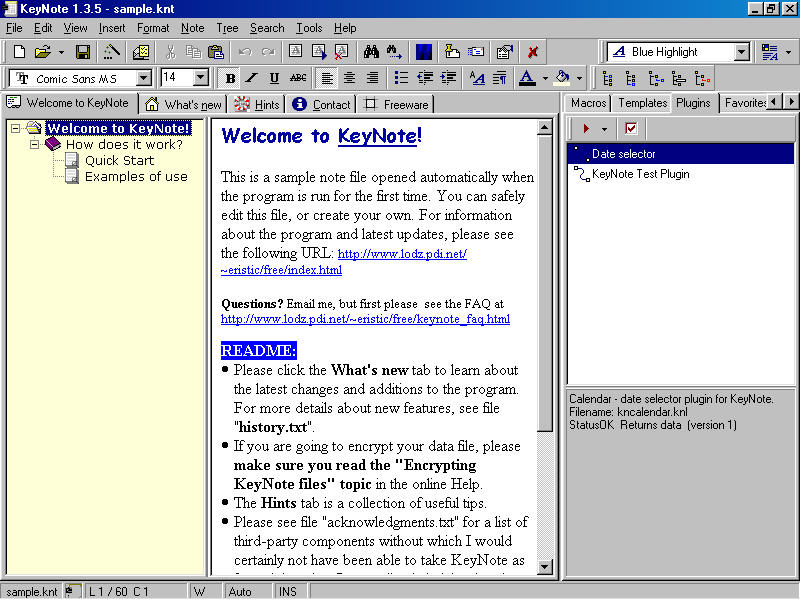Click the font color A swatch
Image resolution: width=800 pixels, height=600 pixels.
click(527, 79)
